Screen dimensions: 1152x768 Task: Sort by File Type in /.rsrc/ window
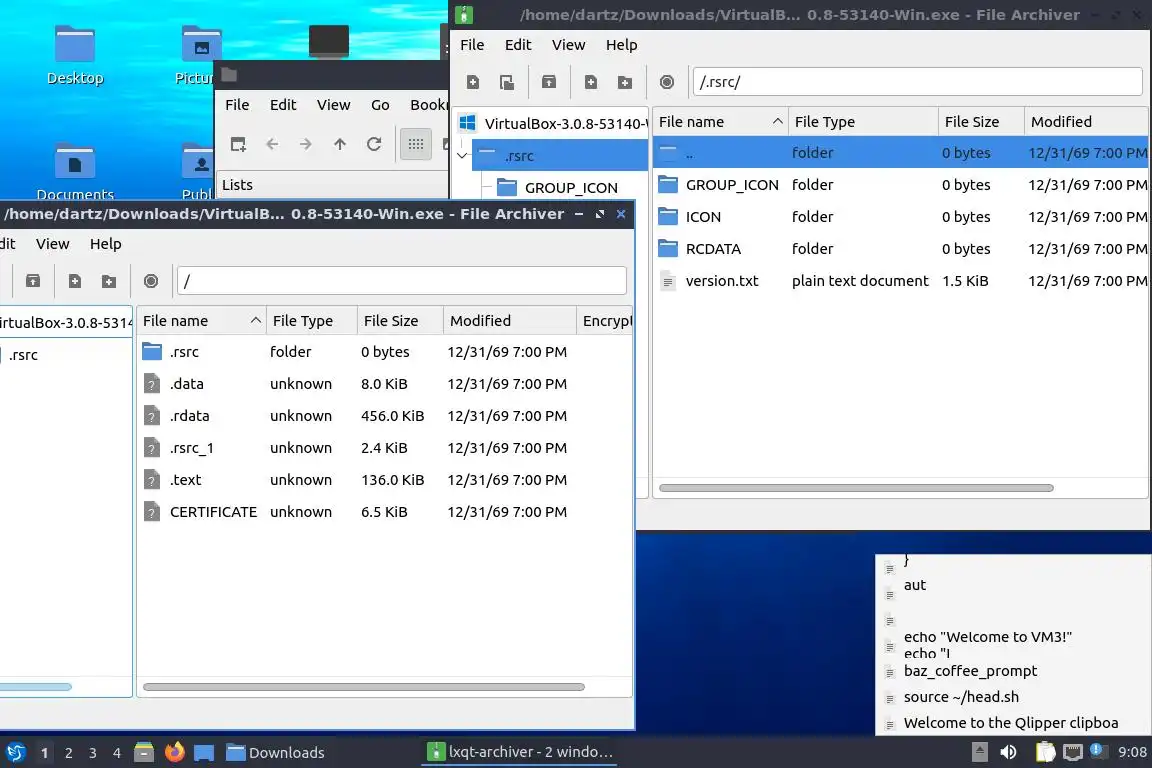coord(863,122)
